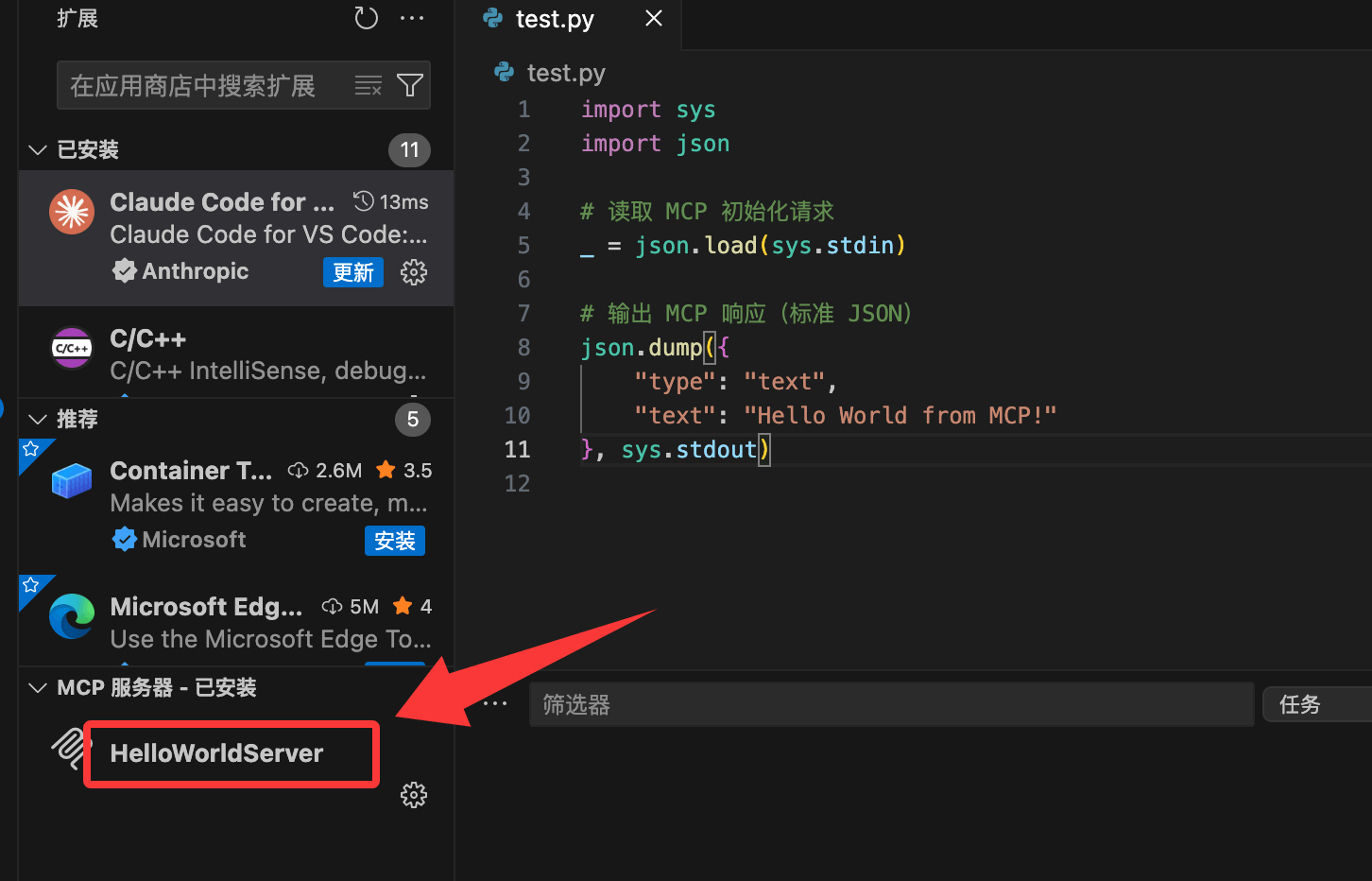The image size is (1372, 881).
Task: Click the Claude Code extension logo
Action: tap(72, 212)
